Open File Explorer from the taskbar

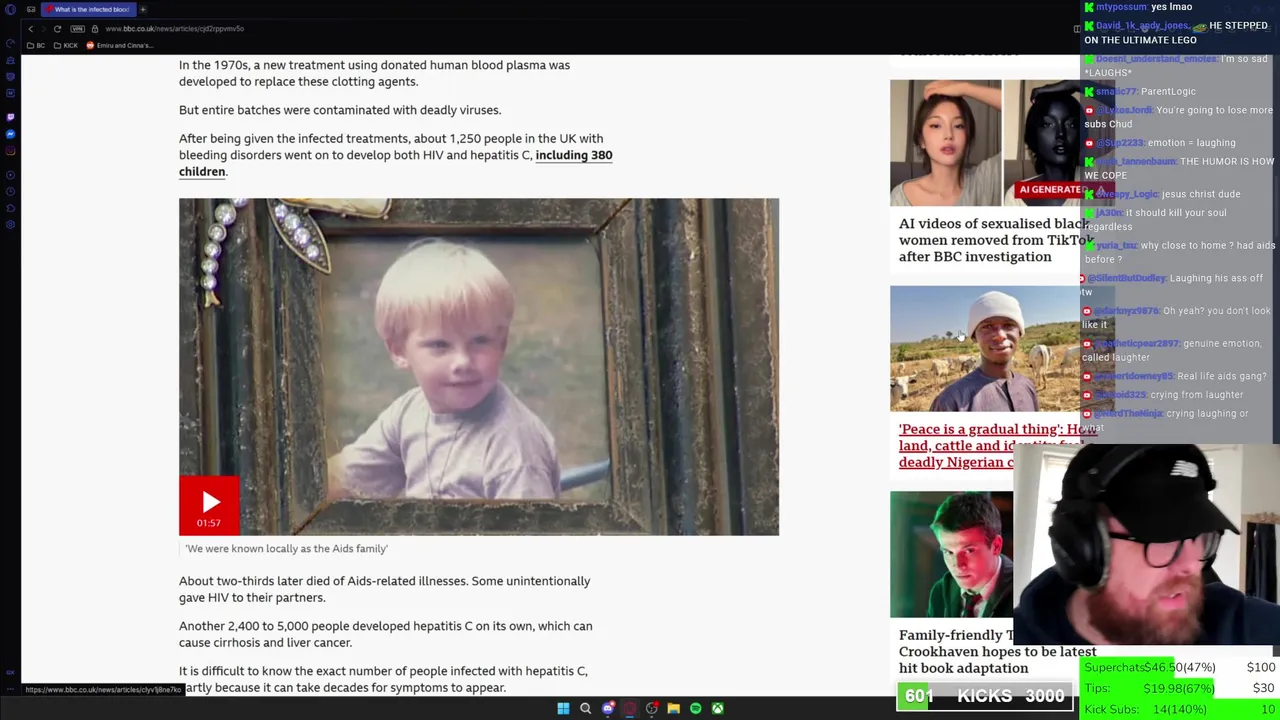pyautogui.click(x=673, y=708)
